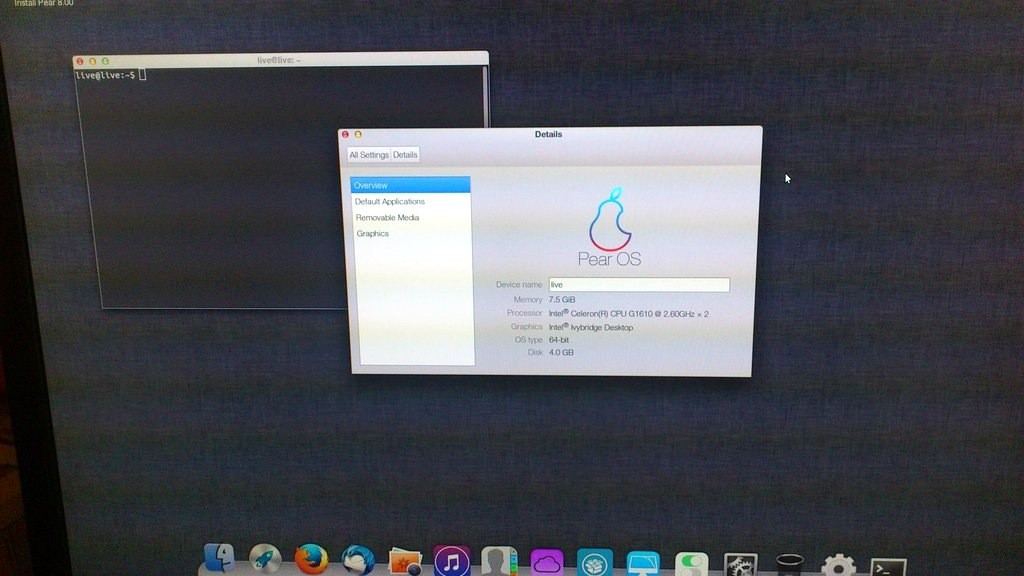The width and height of the screenshot is (1024, 576).
Task: Open the trash can in the dock
Action: (789, 564)
